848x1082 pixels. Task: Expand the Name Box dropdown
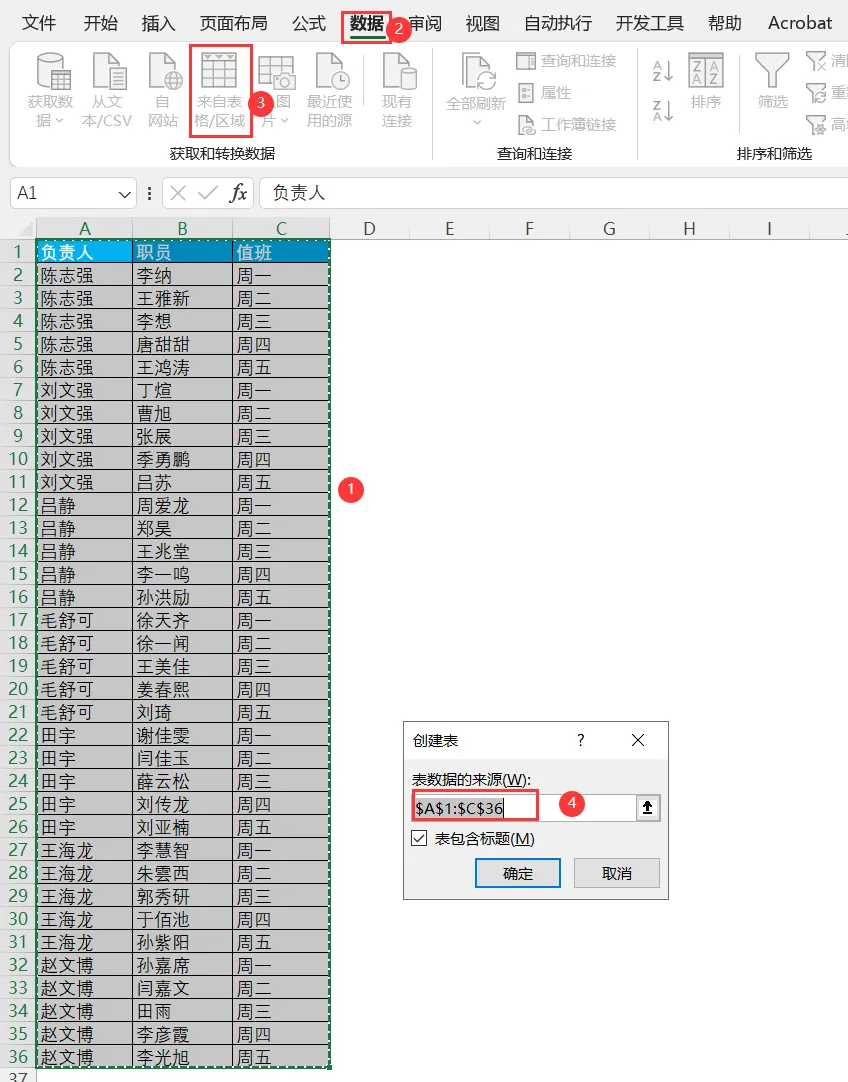124,194
